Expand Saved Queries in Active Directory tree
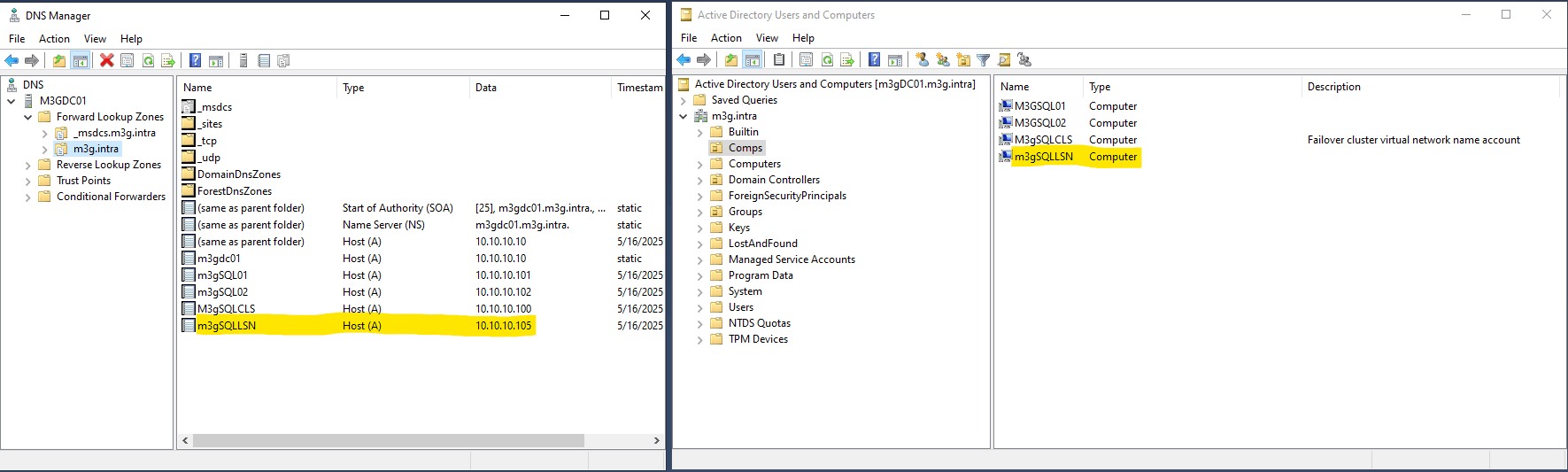This screenshot has width=1568, height=472. click(683, 100)
